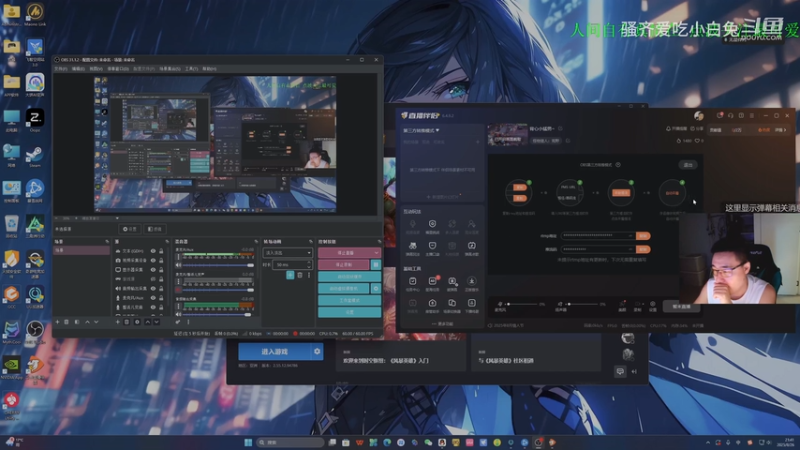Toggle visibility of 文本 (GDI+) source
The image size is (800, 450).
tap(153, 251)
